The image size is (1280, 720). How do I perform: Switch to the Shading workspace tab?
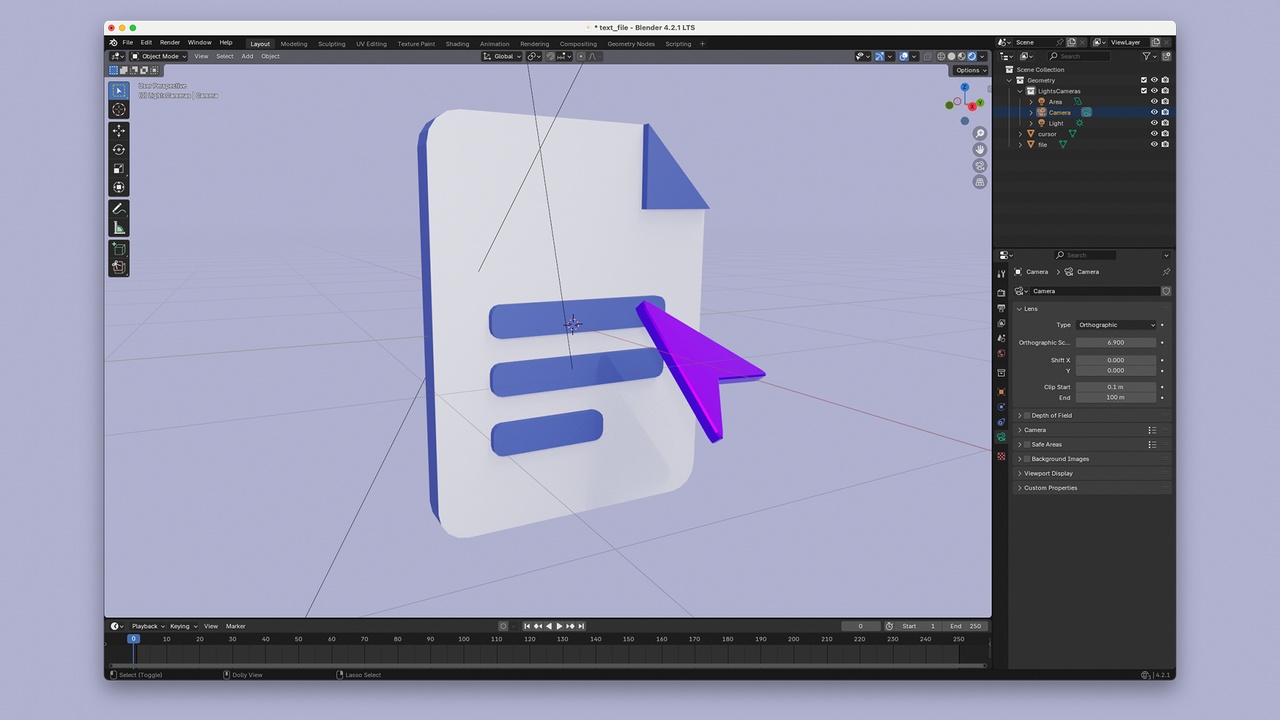point(457,44)
